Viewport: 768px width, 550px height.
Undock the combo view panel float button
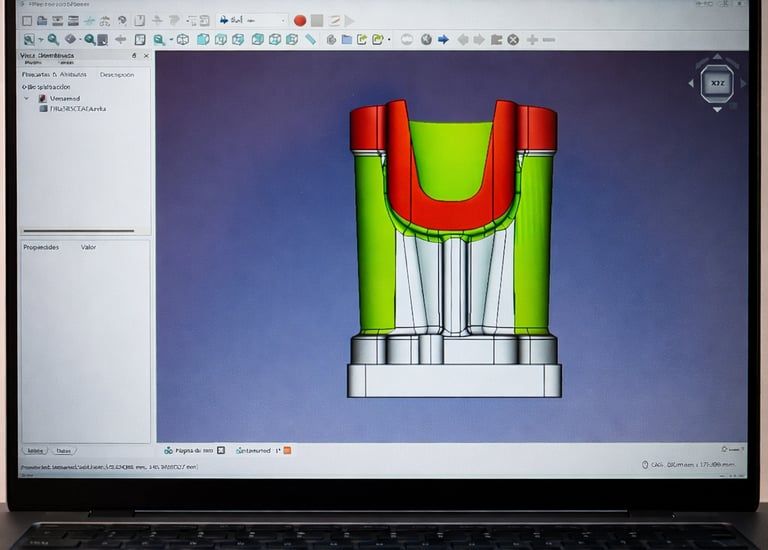click(x=134, y=56)
